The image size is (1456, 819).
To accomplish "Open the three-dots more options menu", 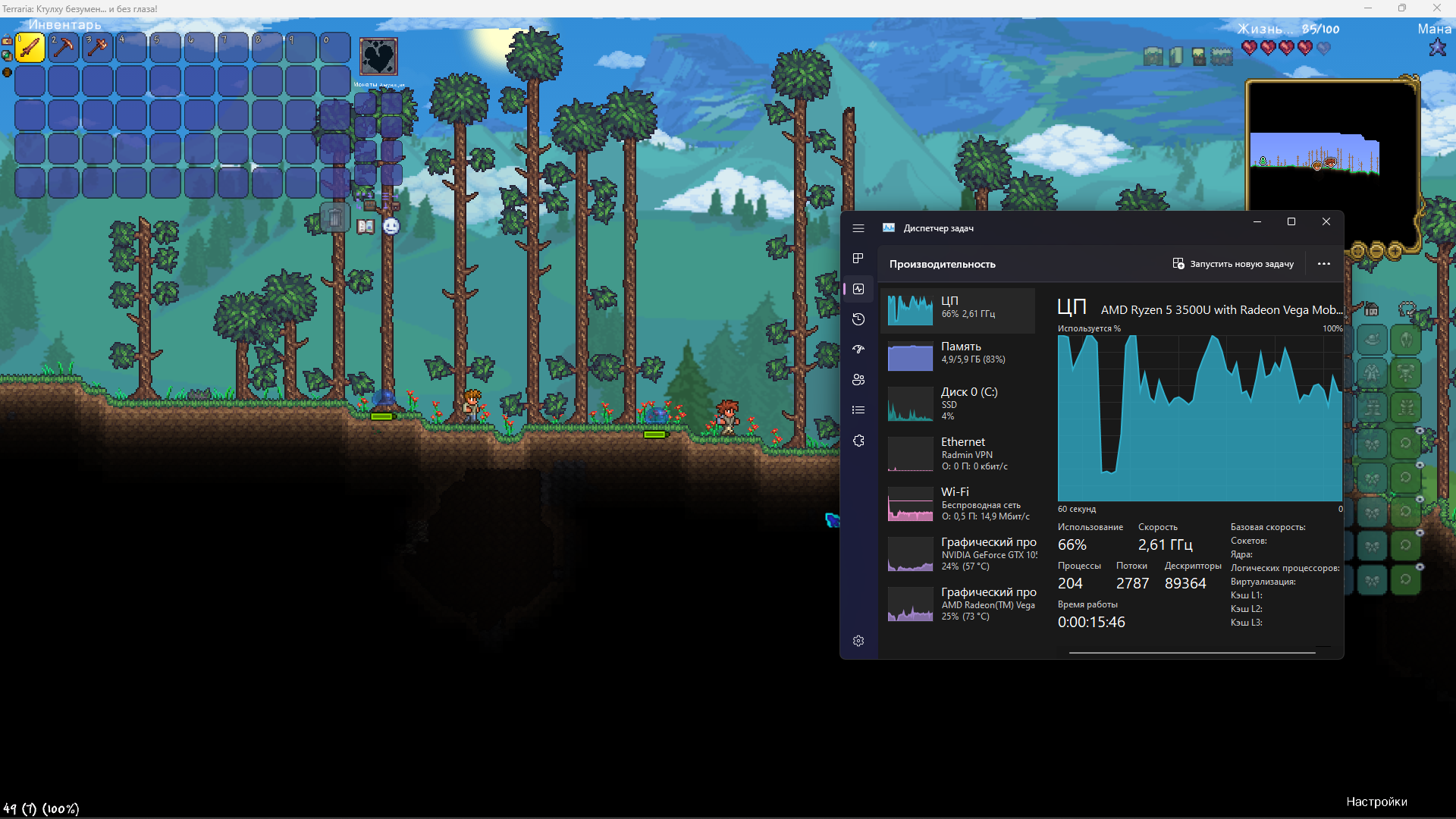I will coord(1323,264).
